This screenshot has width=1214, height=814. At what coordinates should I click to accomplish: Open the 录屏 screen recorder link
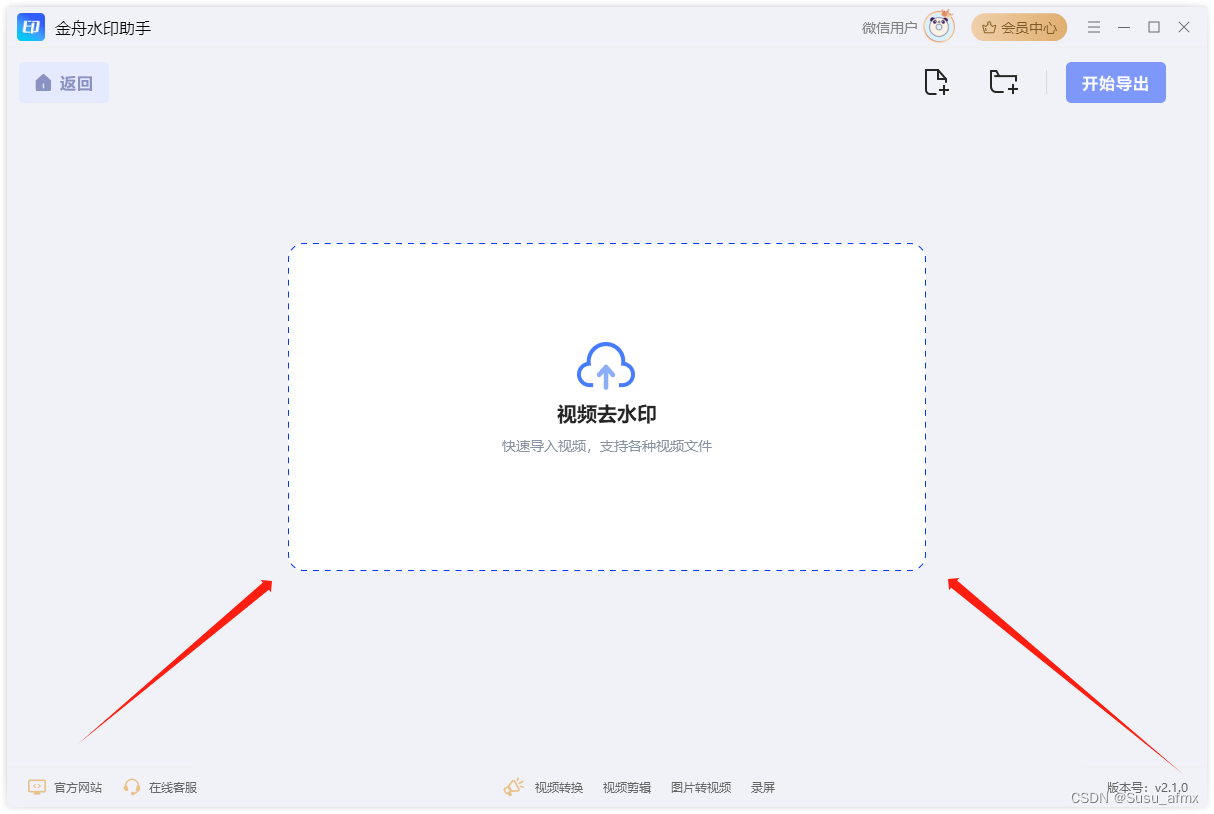point(763,788)
